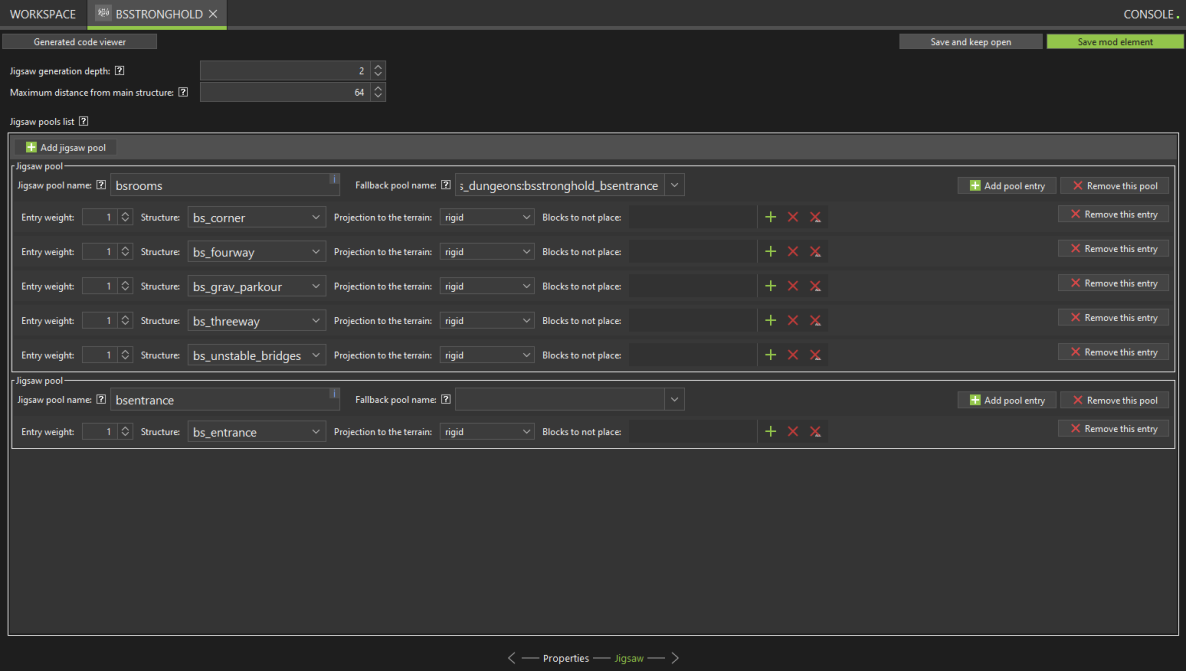Viewport: 1186px width, 671px height.
Task: Open help for bsentrance jigsaw pool name
Action: click(x=101, y=399)
